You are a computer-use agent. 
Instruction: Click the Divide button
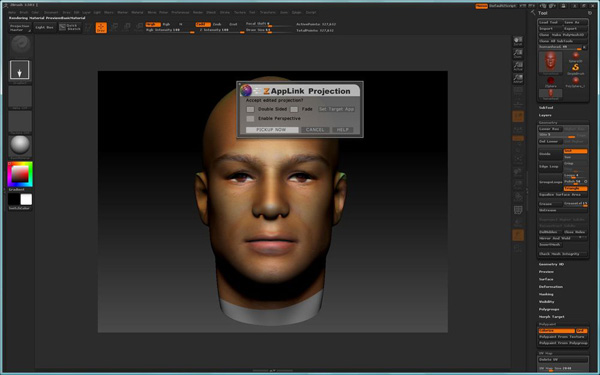(x=550, y=154)
